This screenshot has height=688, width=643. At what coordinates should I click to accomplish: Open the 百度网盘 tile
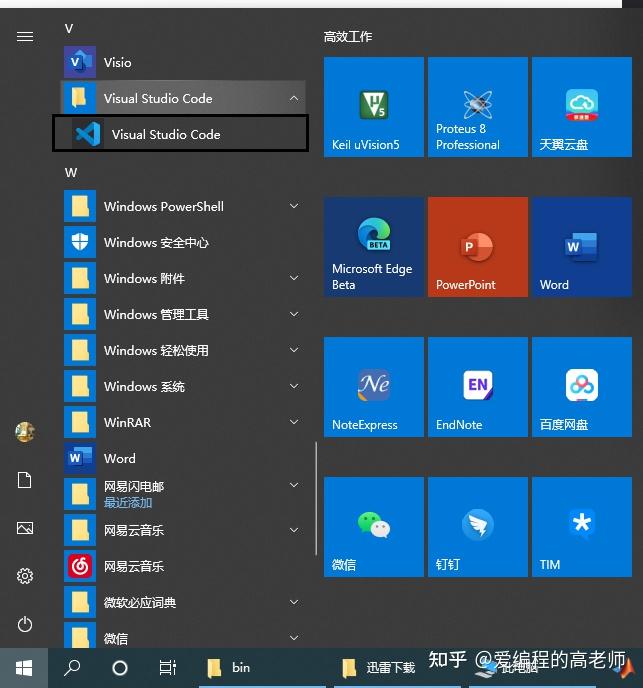(x=582, y=387)
